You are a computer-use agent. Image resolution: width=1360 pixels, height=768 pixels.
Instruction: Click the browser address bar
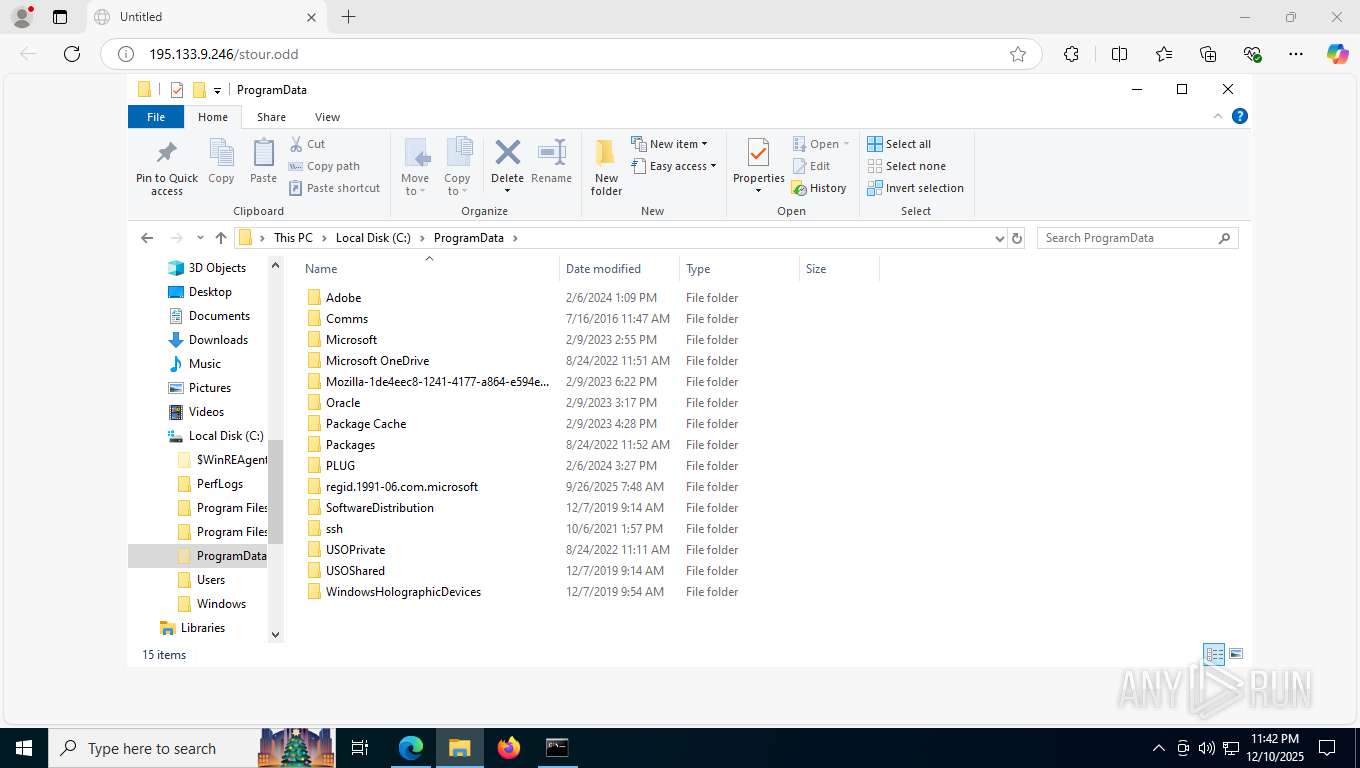point(570,54)
